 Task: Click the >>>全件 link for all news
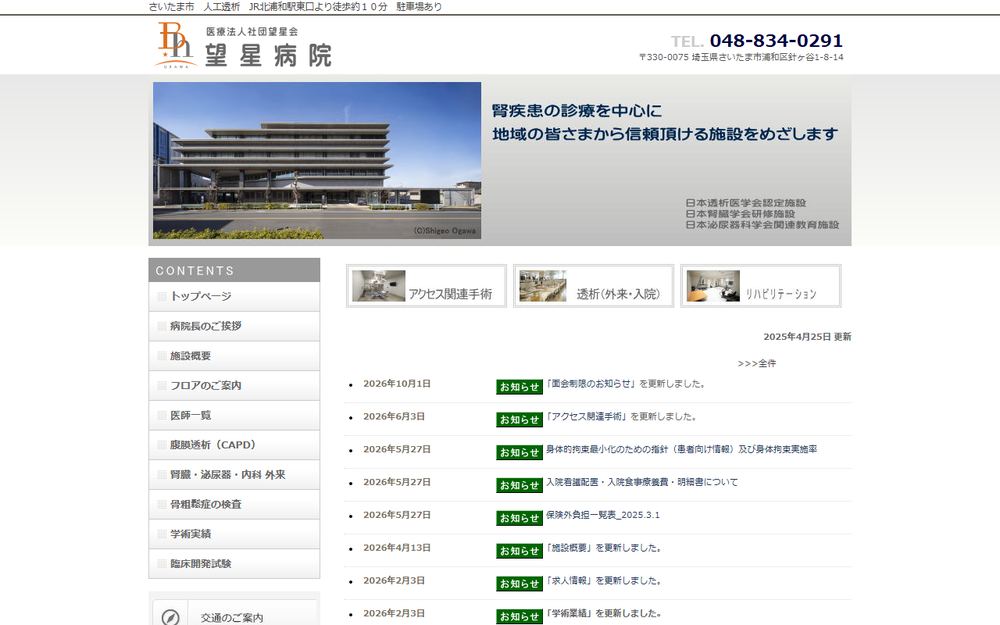[x=756, y=363]
